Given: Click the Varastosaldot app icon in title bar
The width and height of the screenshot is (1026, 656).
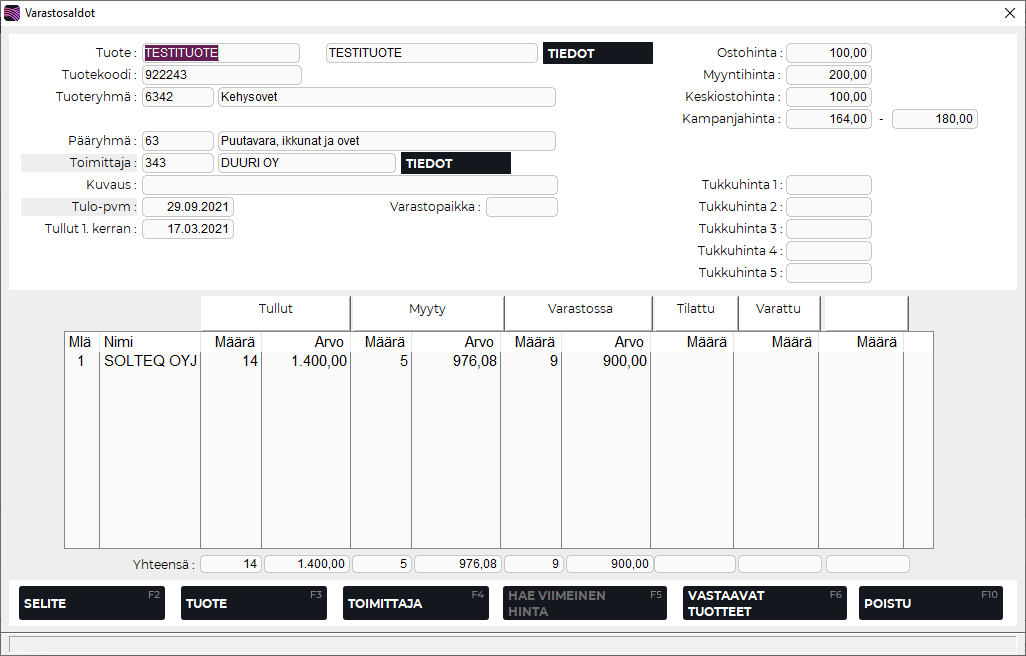Looking at the screenshot, I should coord(12,13).
